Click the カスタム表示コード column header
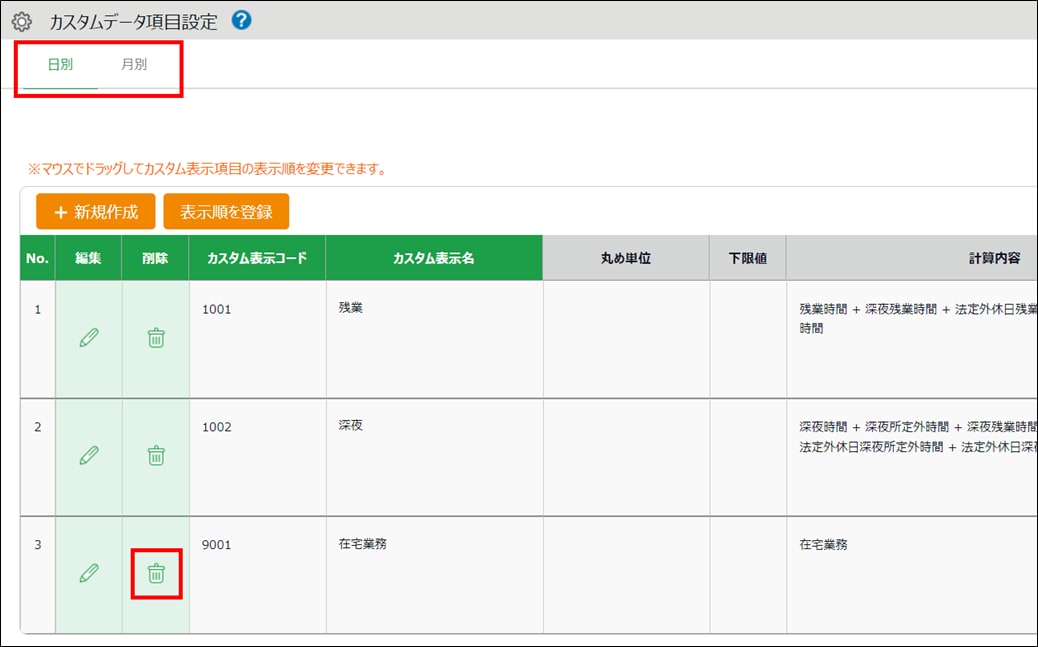 pyautogui.click(x=257, y=258)
